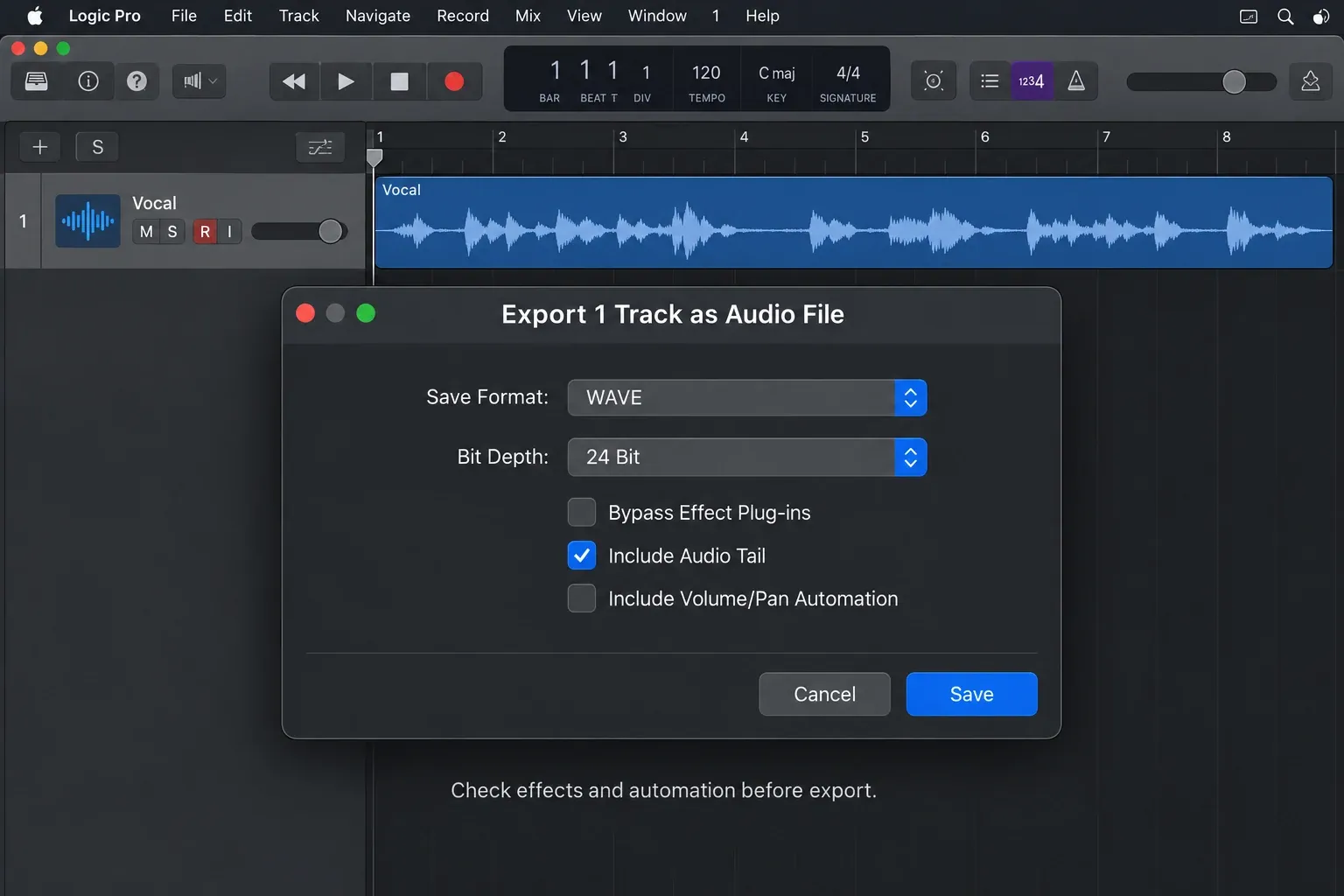Open the File menu

click(x=184, y=16)
